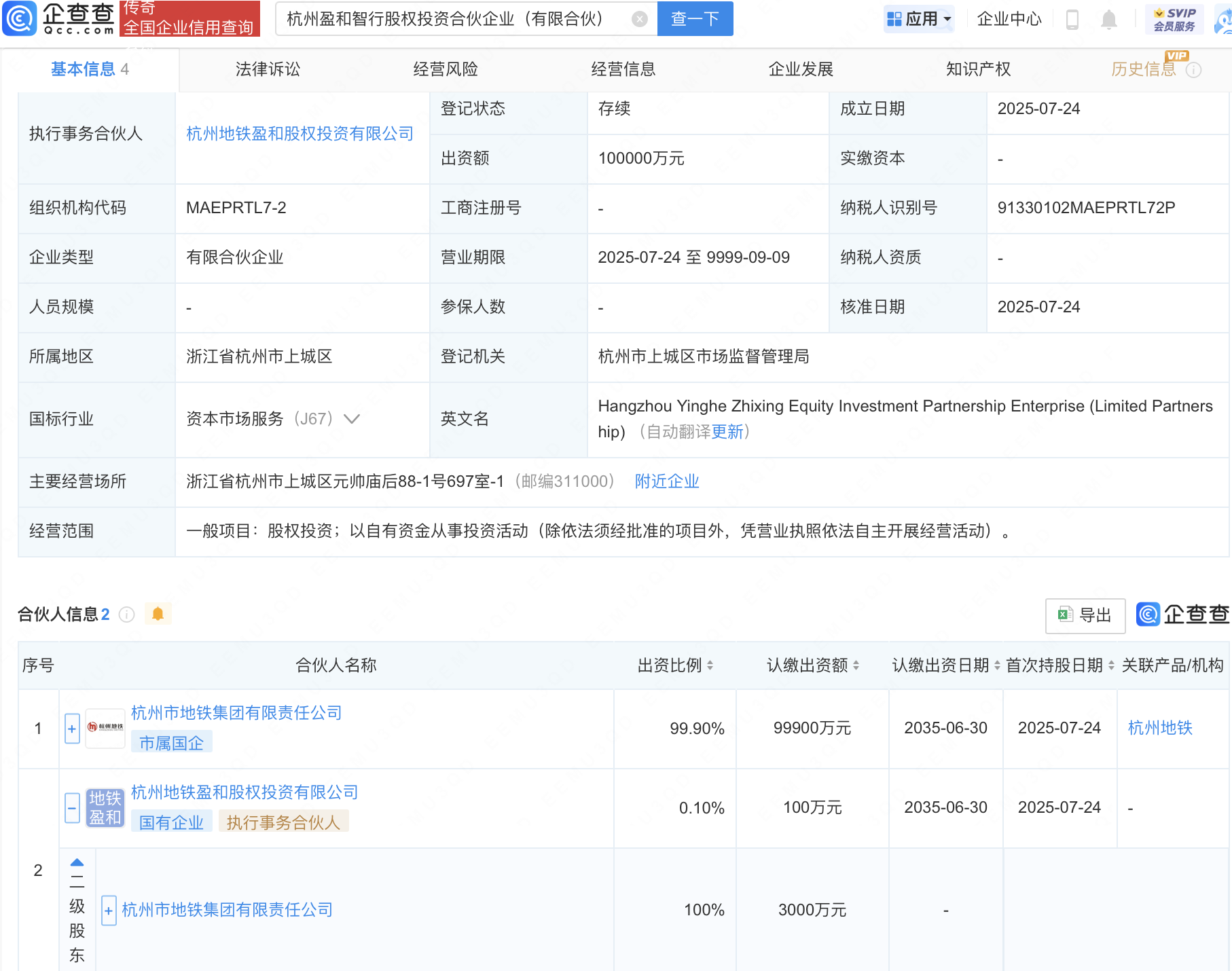Switch to 法律诉讼 tab
The height and width of the screenshot is (971, 1232).
268,69
